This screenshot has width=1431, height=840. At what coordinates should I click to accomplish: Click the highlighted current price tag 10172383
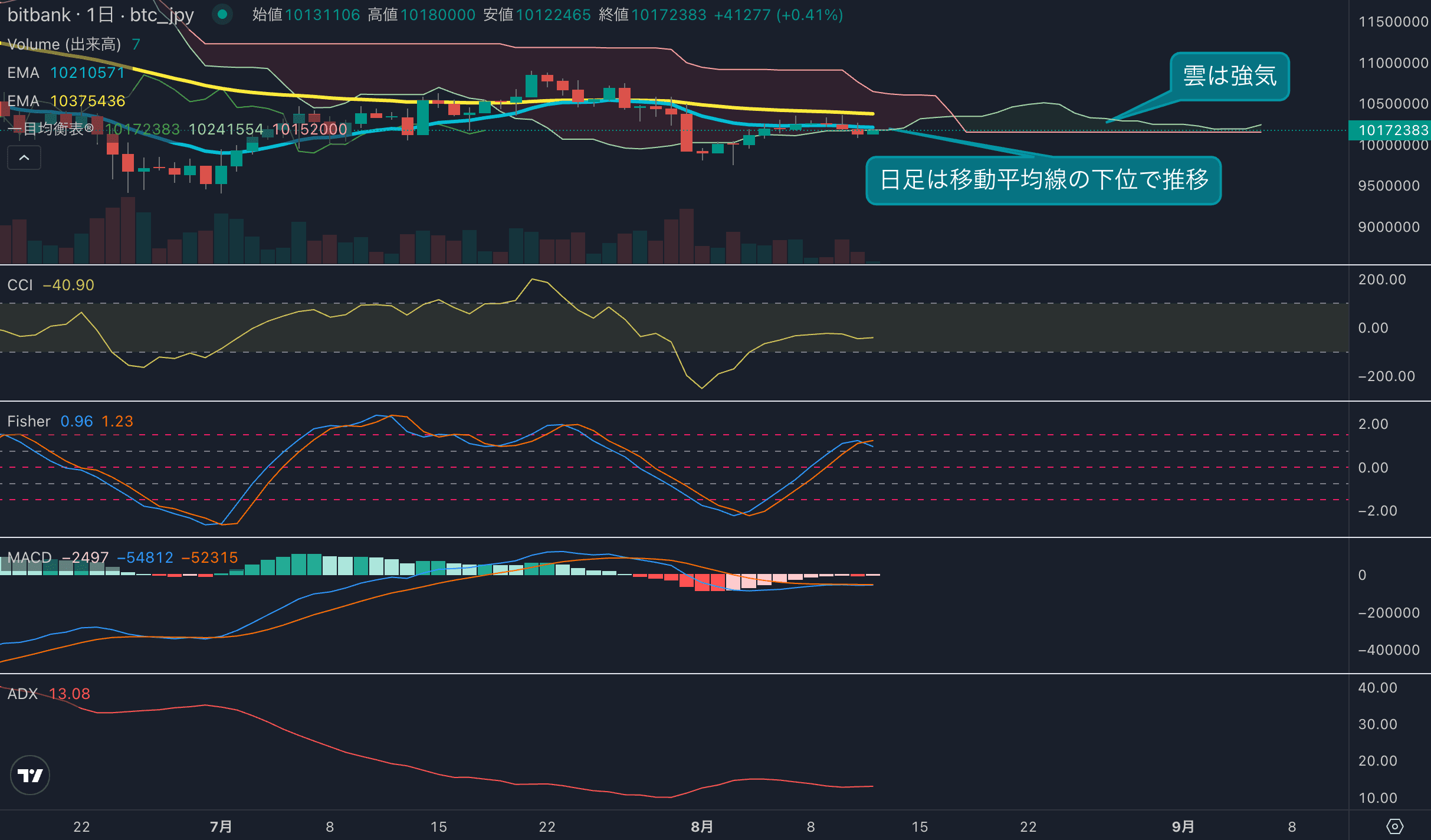tap(1390, 130)
